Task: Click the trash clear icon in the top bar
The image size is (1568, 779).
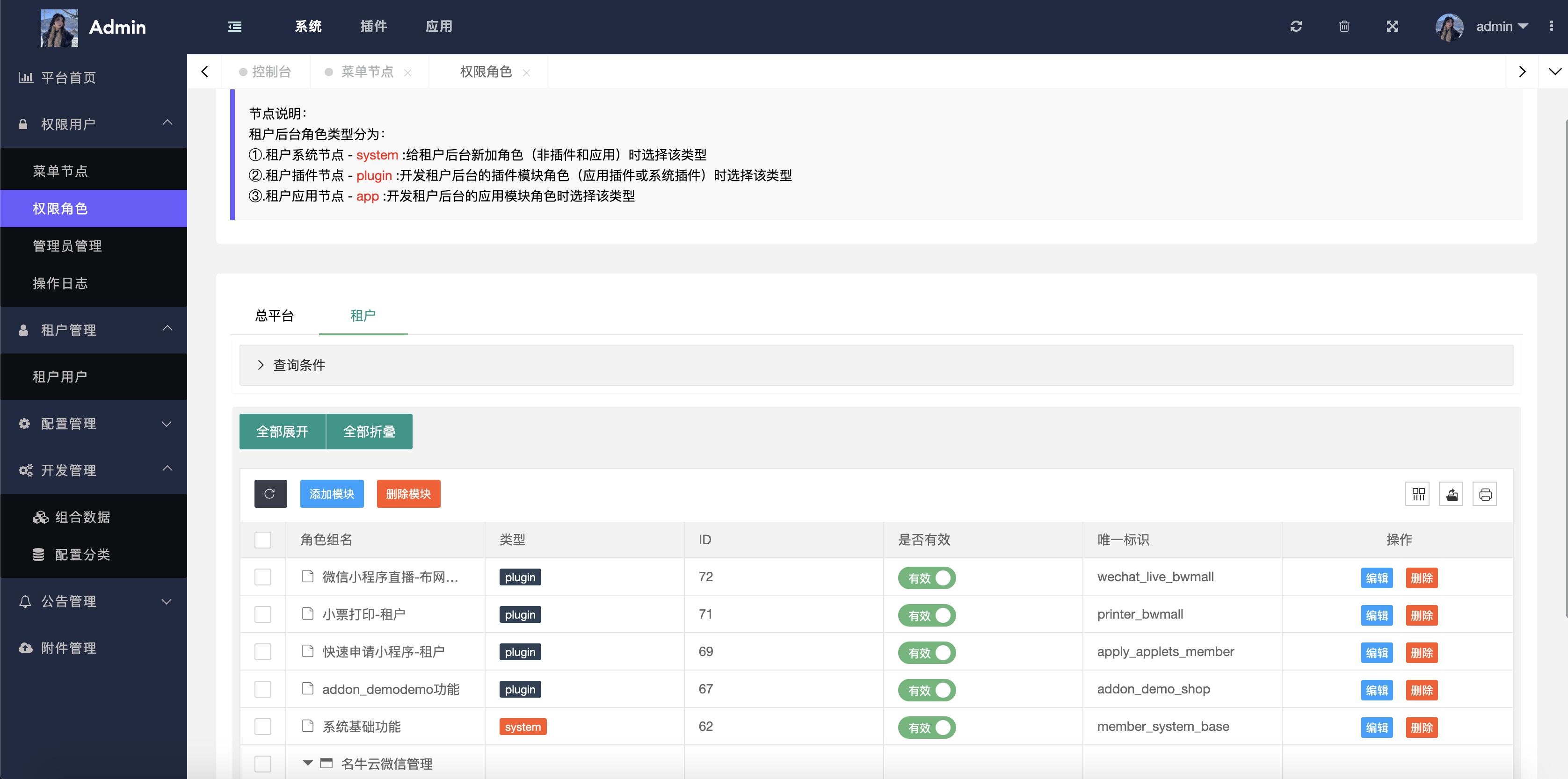Action: pyautogui.click(x=1344, y=26)
